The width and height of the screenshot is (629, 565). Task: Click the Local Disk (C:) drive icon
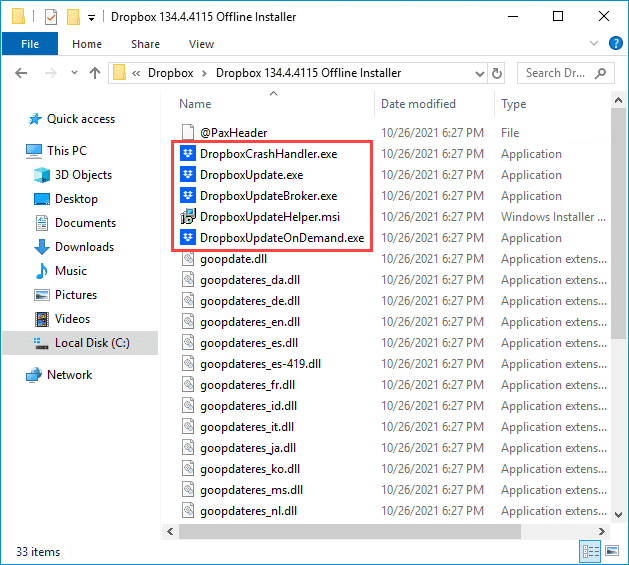click(41, 343)
